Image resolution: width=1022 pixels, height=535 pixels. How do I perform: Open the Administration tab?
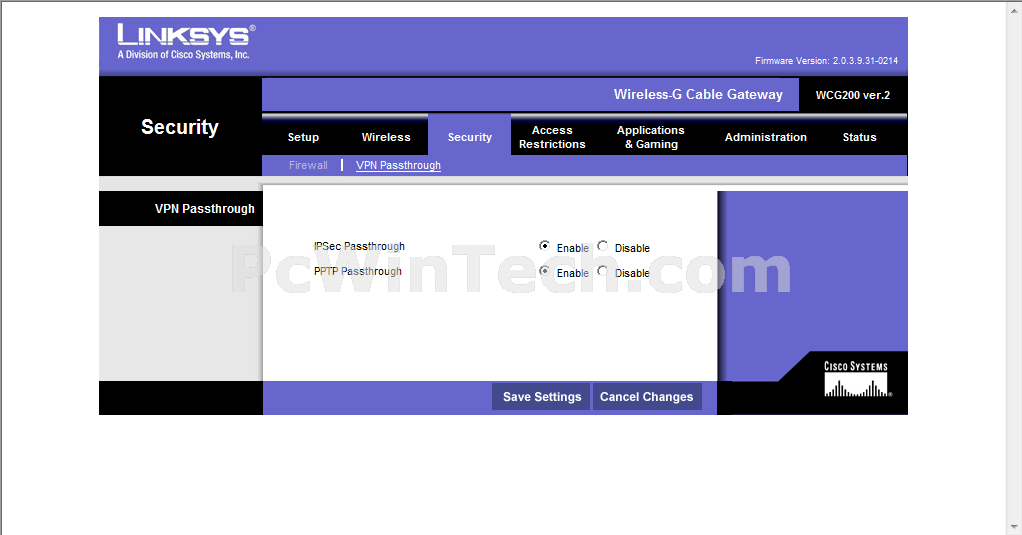coord(766,137)
